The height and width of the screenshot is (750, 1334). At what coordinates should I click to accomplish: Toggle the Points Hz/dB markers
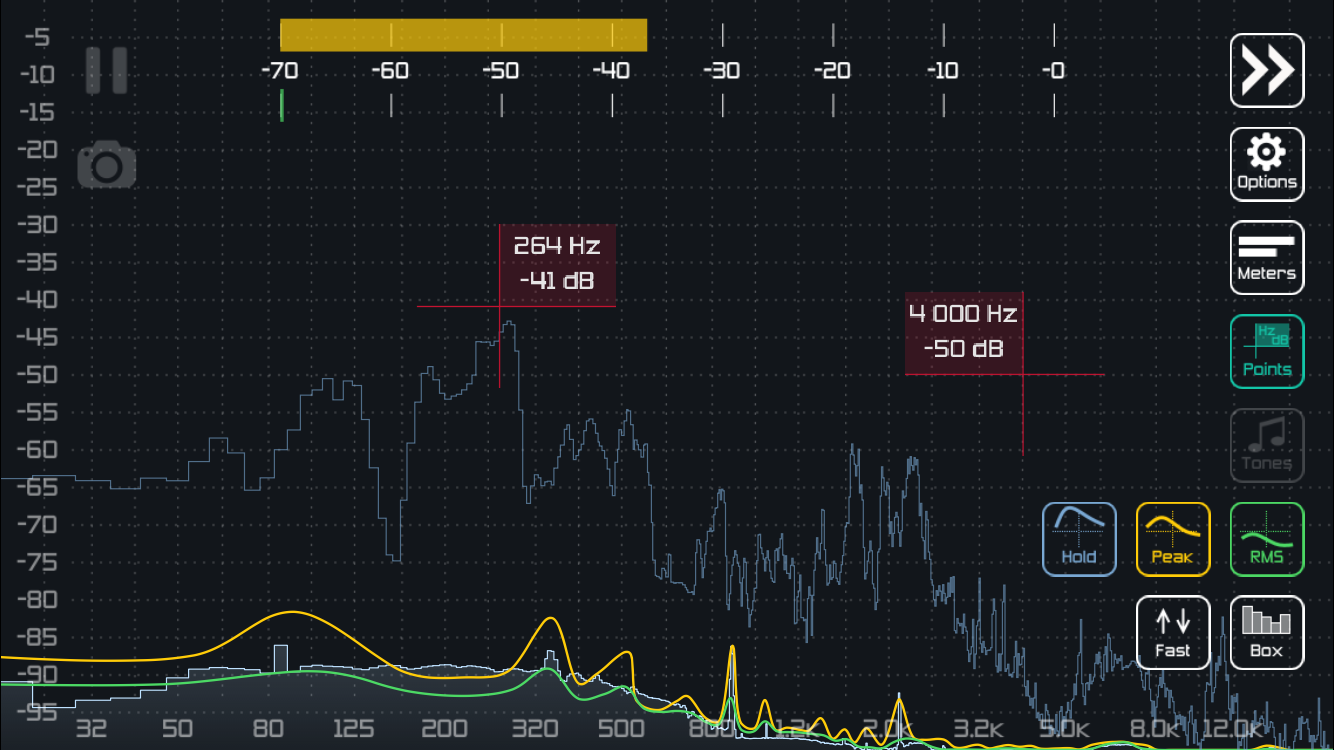click(x=1266, y=351)
